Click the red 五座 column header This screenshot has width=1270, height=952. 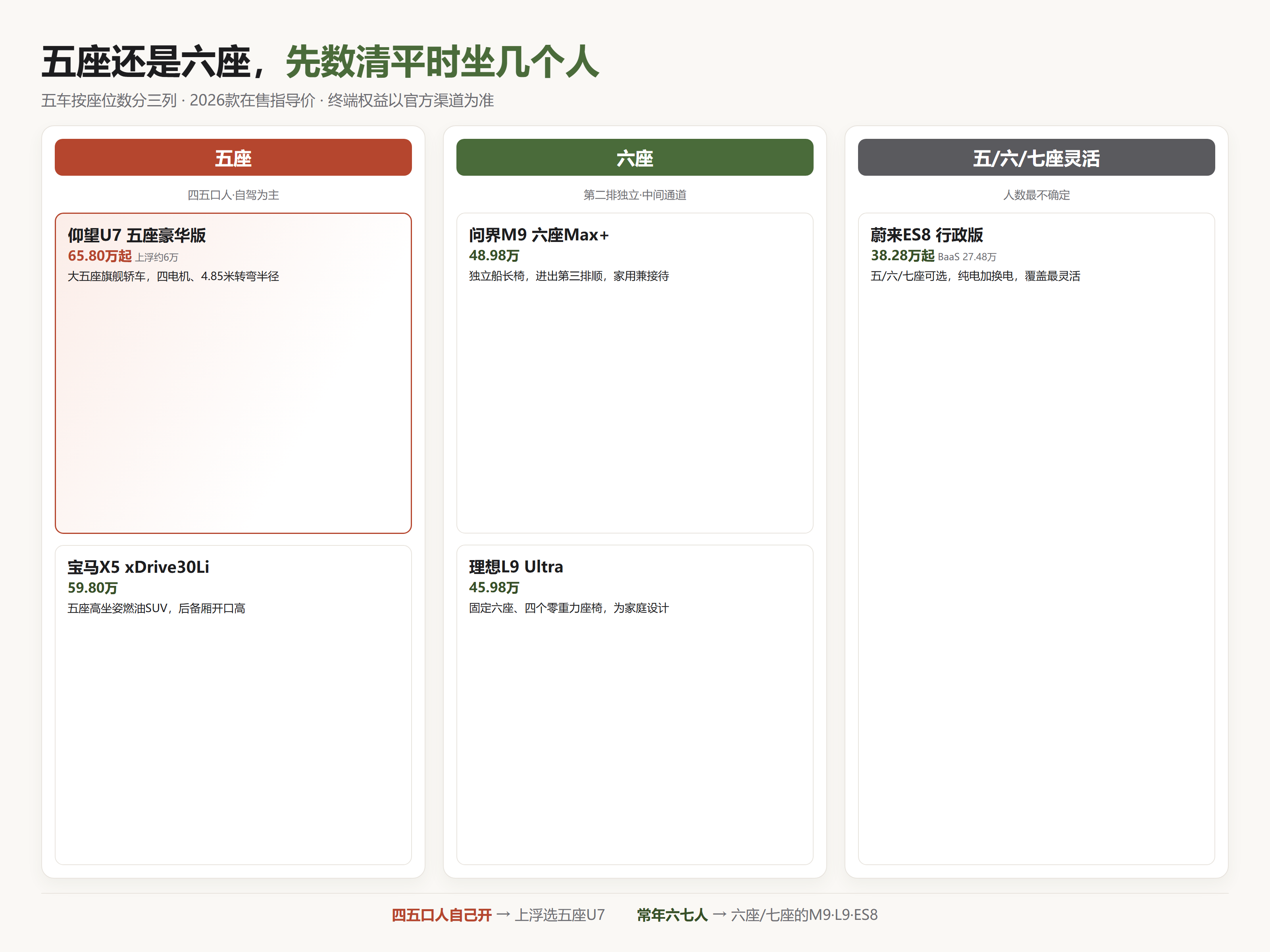coord(233,157)
